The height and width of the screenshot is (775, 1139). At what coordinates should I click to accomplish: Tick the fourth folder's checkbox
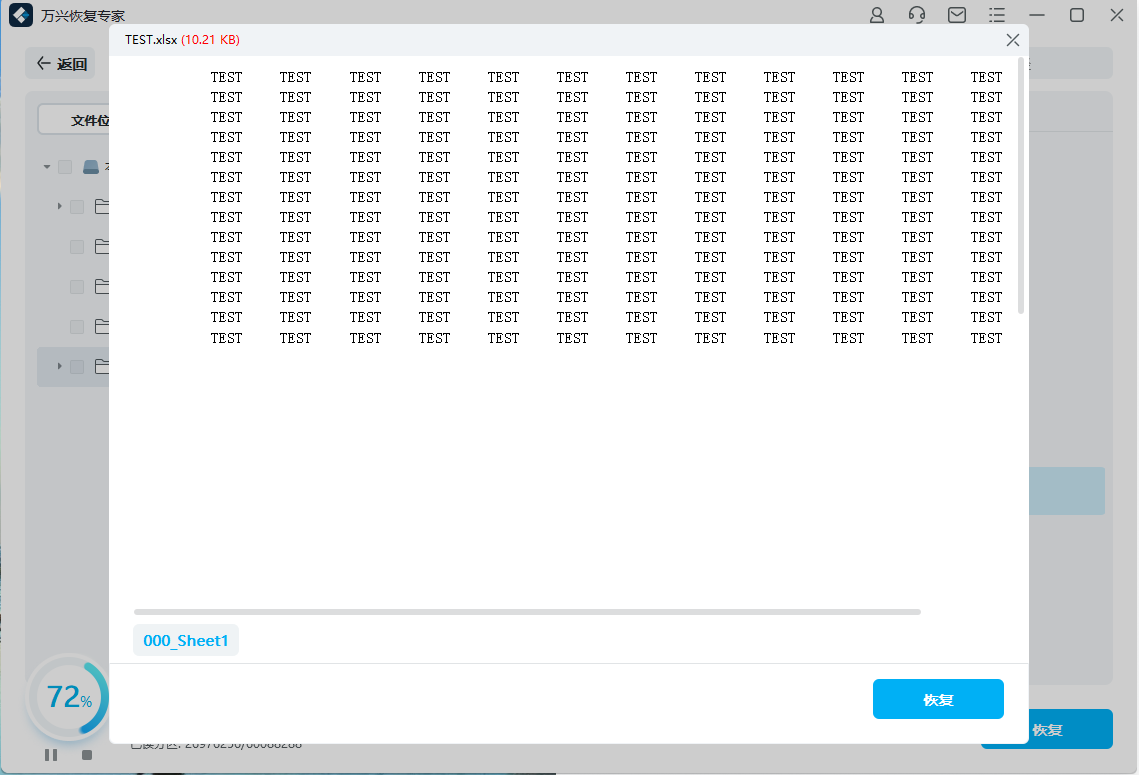coord(76,327)
